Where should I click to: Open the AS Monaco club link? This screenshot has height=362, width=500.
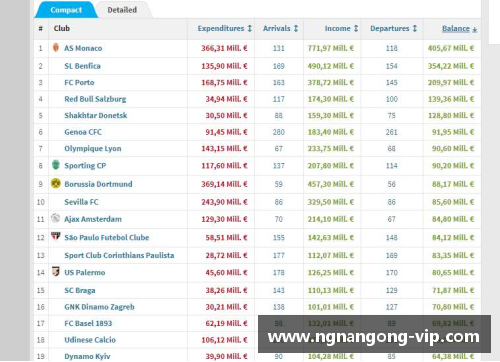pos(83,48)
